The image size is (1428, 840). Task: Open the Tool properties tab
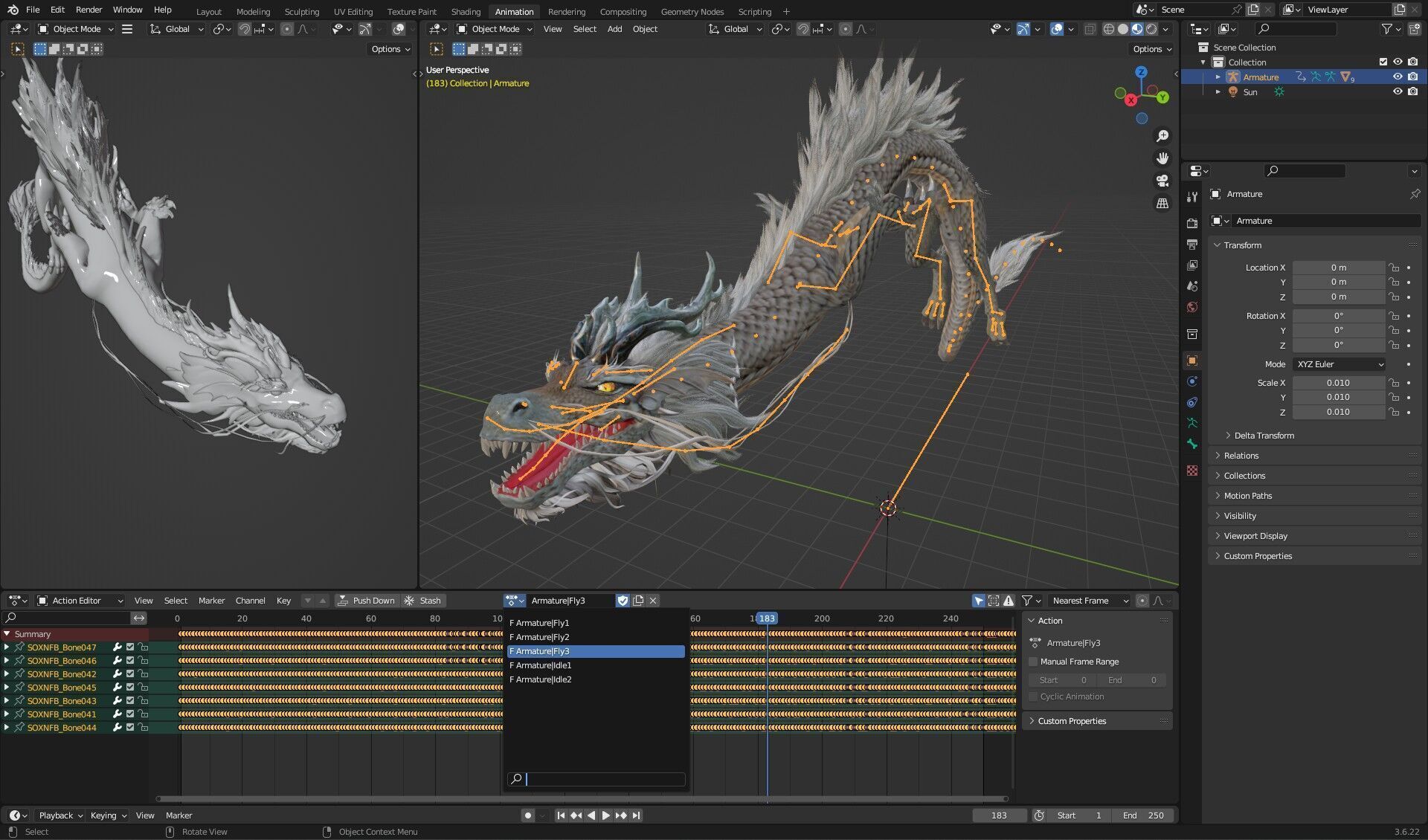click(x=1192, y=197)
